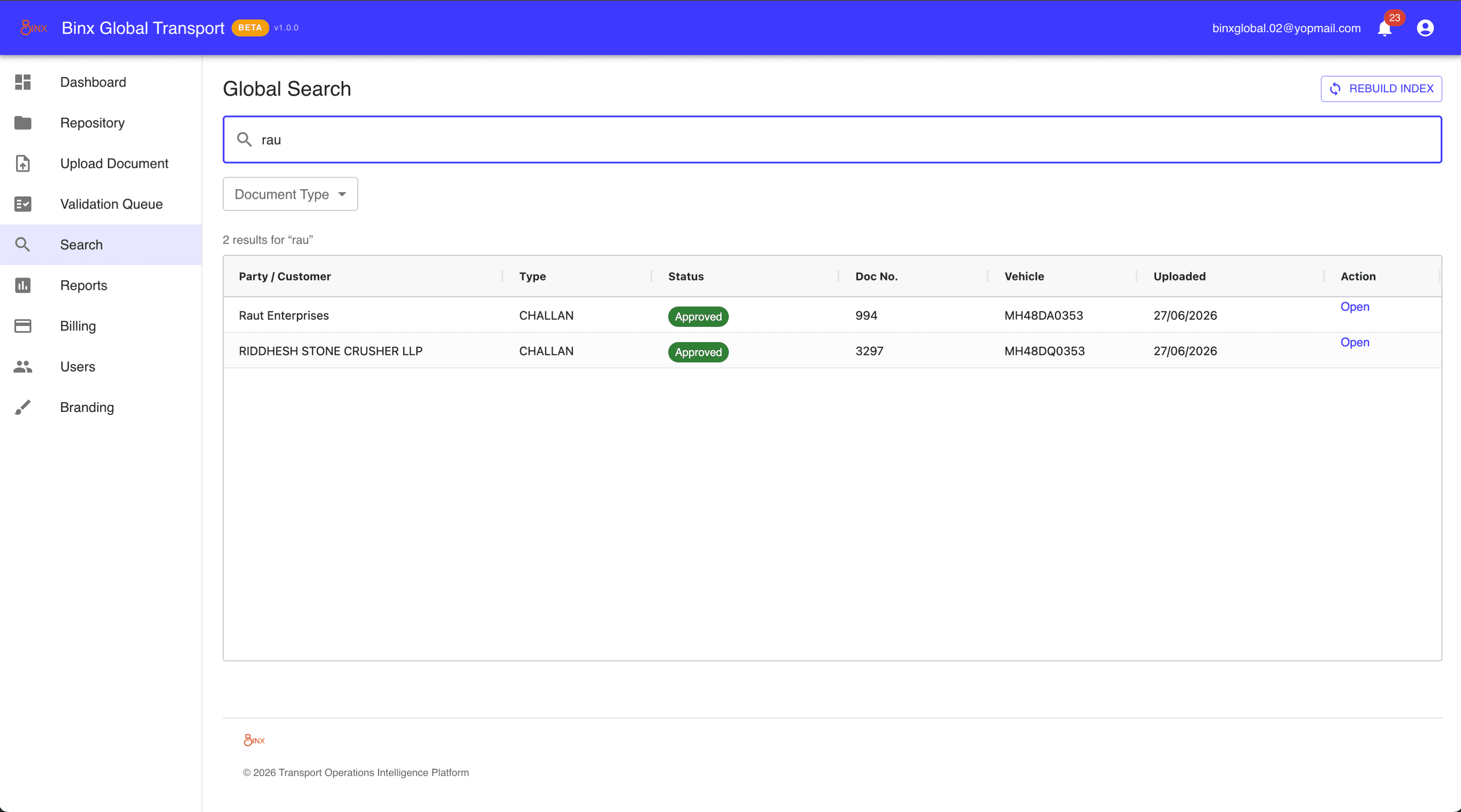This screenshot has width=1461, height=812.
Task: Select Search in the sidebar
Action: click(x=101, y=244)
